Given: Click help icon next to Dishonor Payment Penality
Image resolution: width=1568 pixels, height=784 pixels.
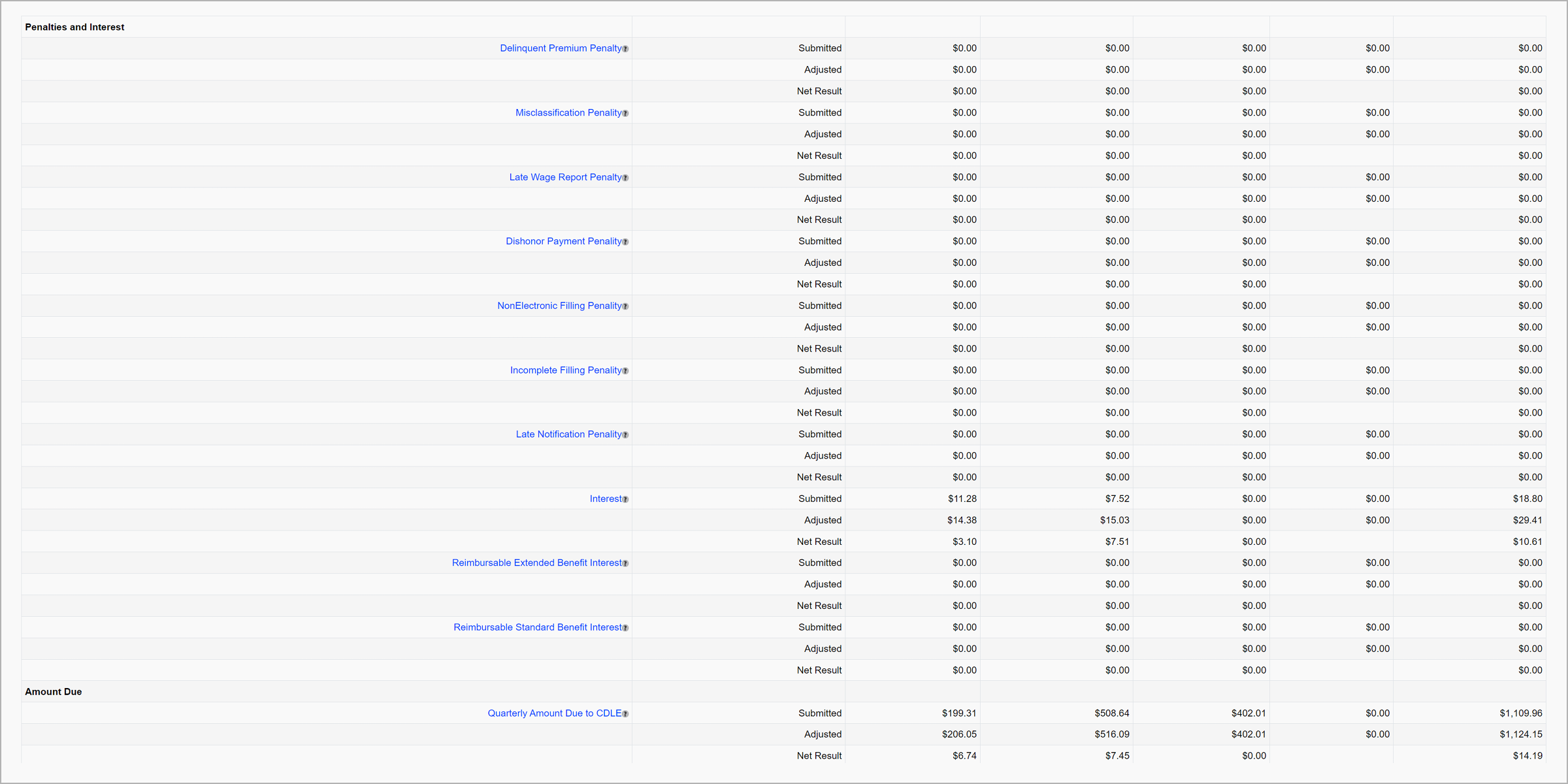Looking at the screenshot, I should click(625, 242).
